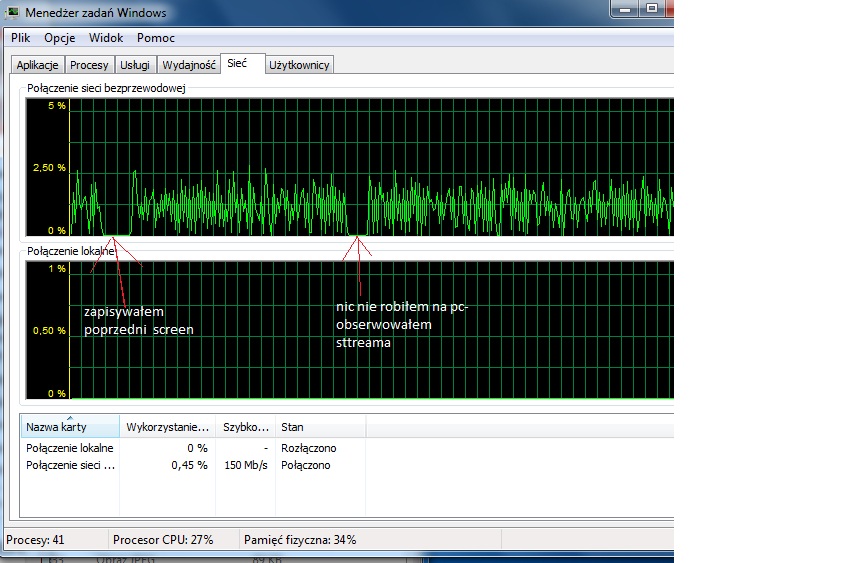The height and width of the screenshot is (563, 864).
Task: Switch to the Aplikacje tab
Action: point(37,65)
